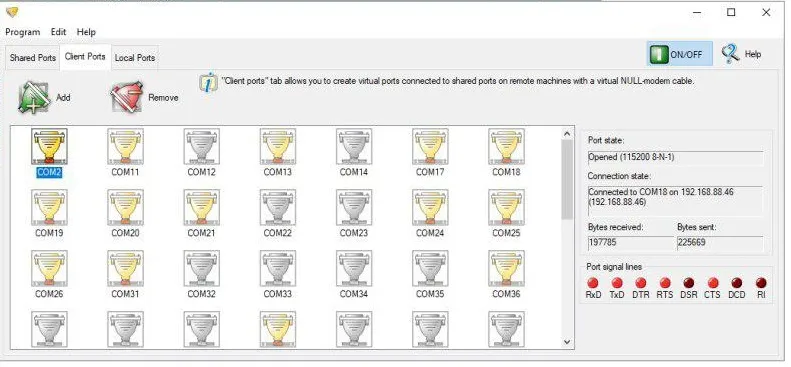This screenshot has width=791, height=367.
Task: Click the Bytes received field
Action: [x=631, y=243]
